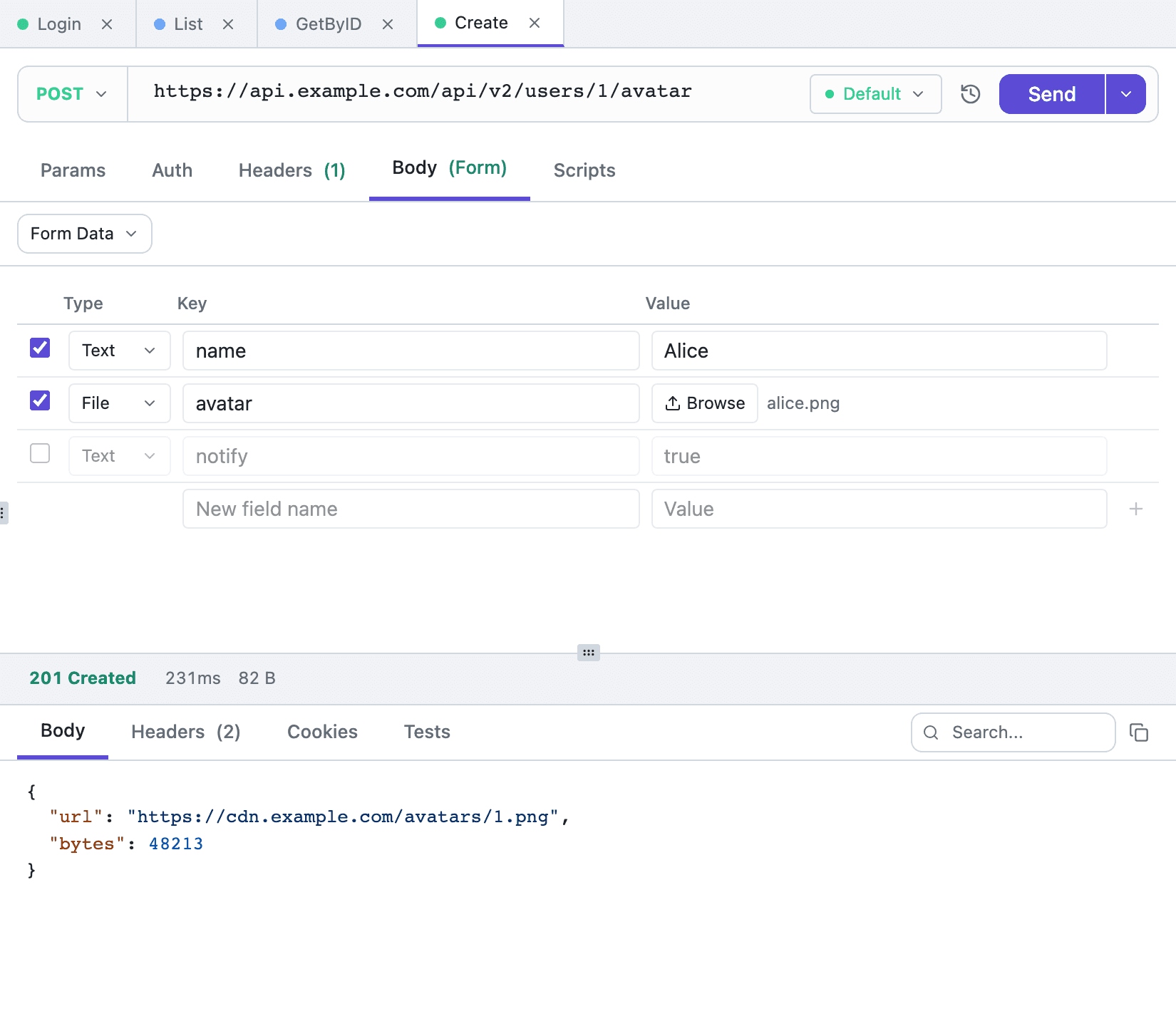Click the sidebar grip handle at left edge

4,513
